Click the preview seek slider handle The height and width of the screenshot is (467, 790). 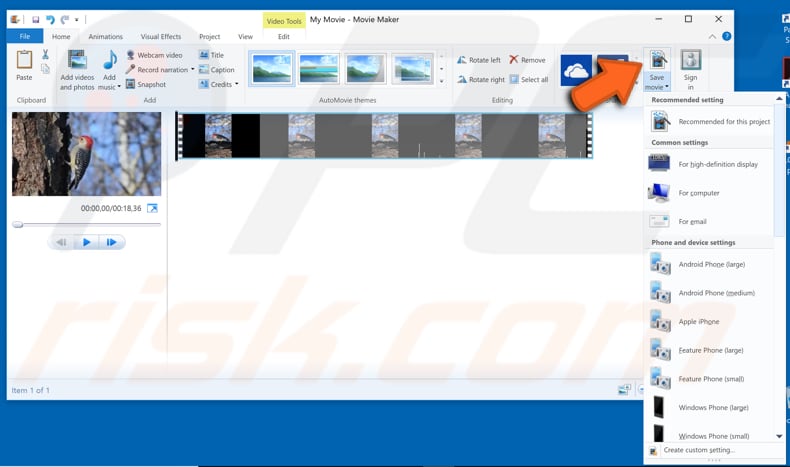[x=18, y=225]
